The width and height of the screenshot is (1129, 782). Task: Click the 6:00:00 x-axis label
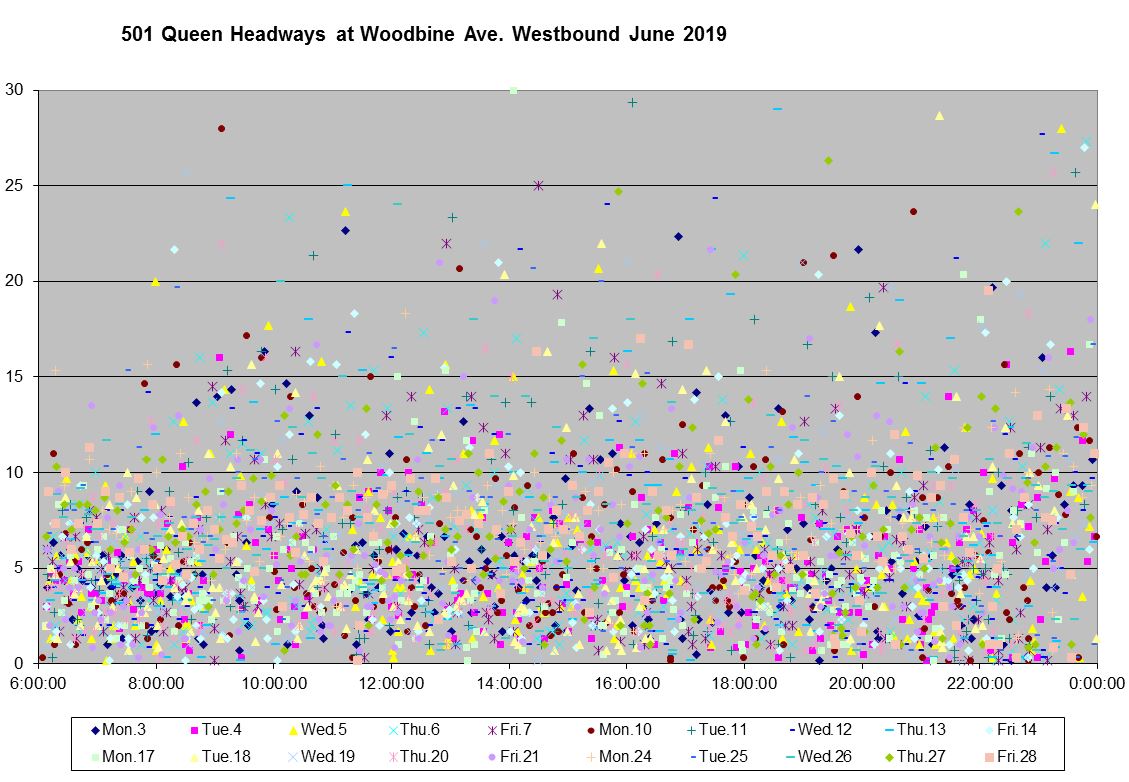(40, 684)
